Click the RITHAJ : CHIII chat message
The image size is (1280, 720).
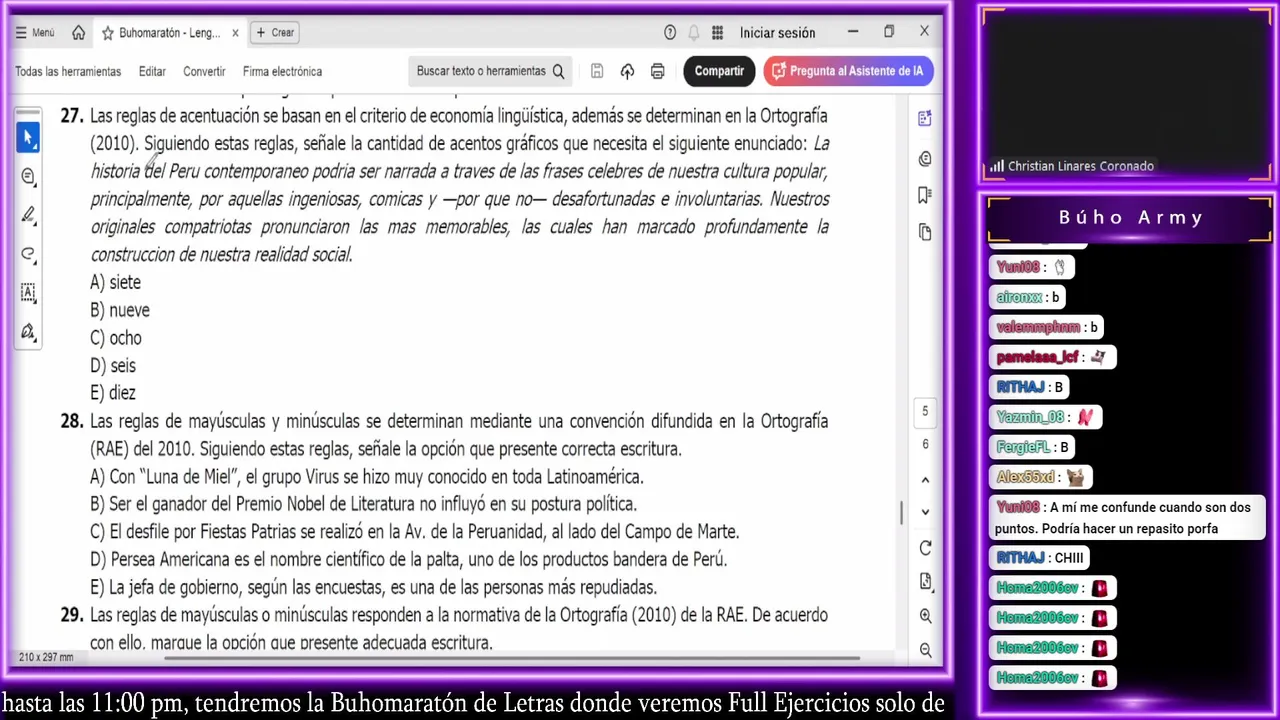coord(1040,558)
